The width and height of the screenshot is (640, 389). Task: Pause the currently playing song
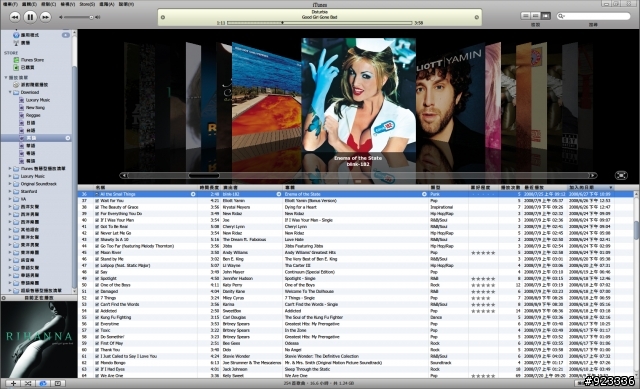[30, 17]
